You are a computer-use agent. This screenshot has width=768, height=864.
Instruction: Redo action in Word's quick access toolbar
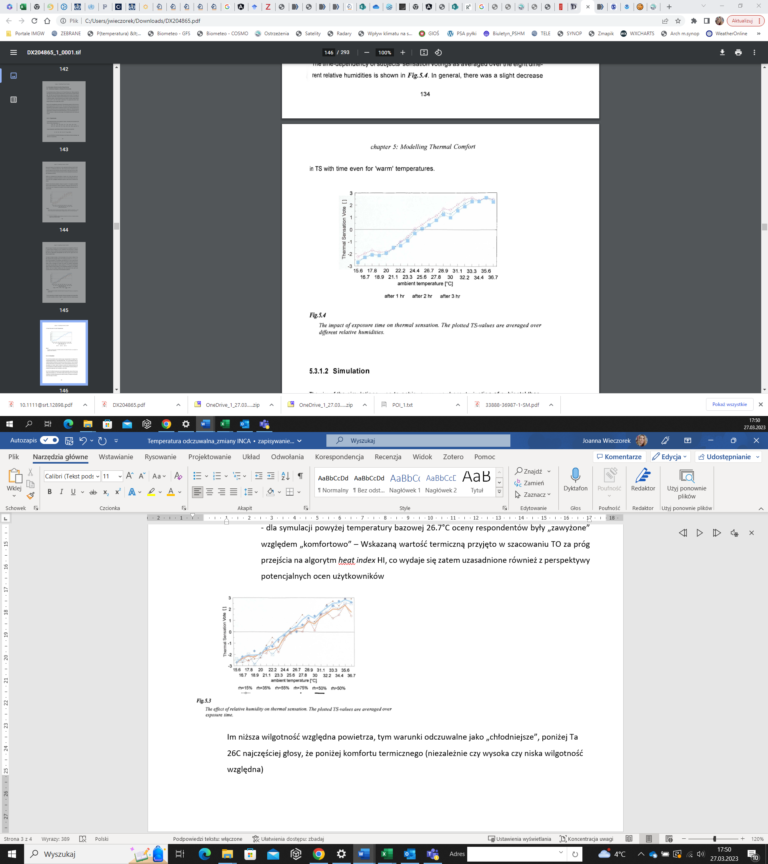(102, 440)
